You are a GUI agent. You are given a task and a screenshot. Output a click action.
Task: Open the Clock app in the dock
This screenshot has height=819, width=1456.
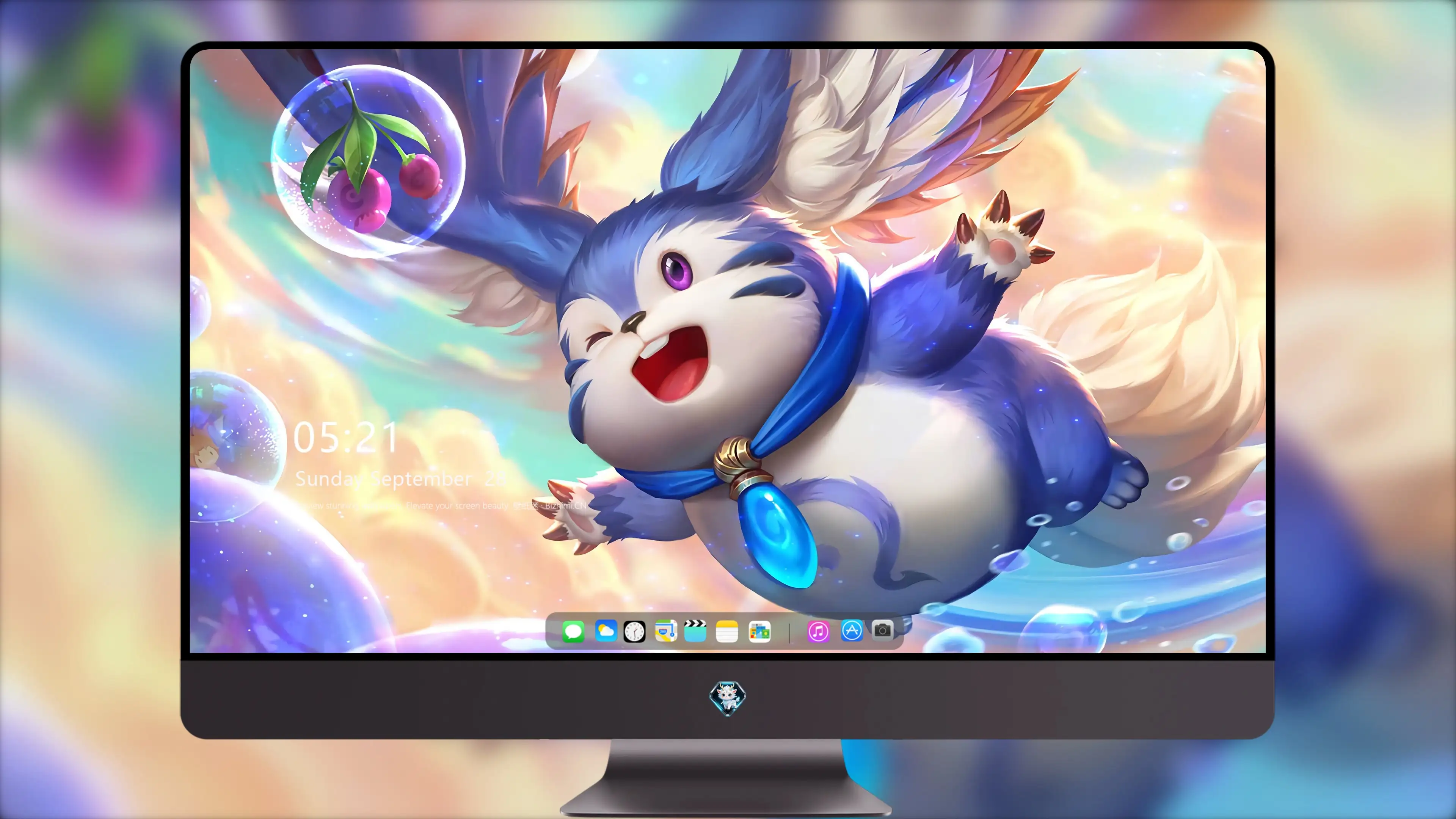(634, 631)
